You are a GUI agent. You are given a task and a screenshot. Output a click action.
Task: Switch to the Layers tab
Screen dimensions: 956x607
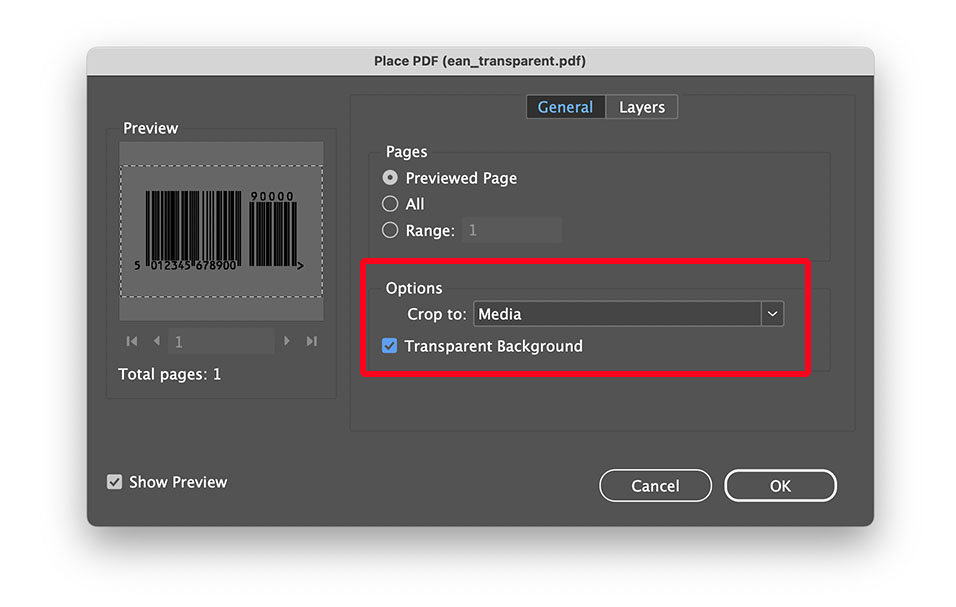click(x=641, y=106)
